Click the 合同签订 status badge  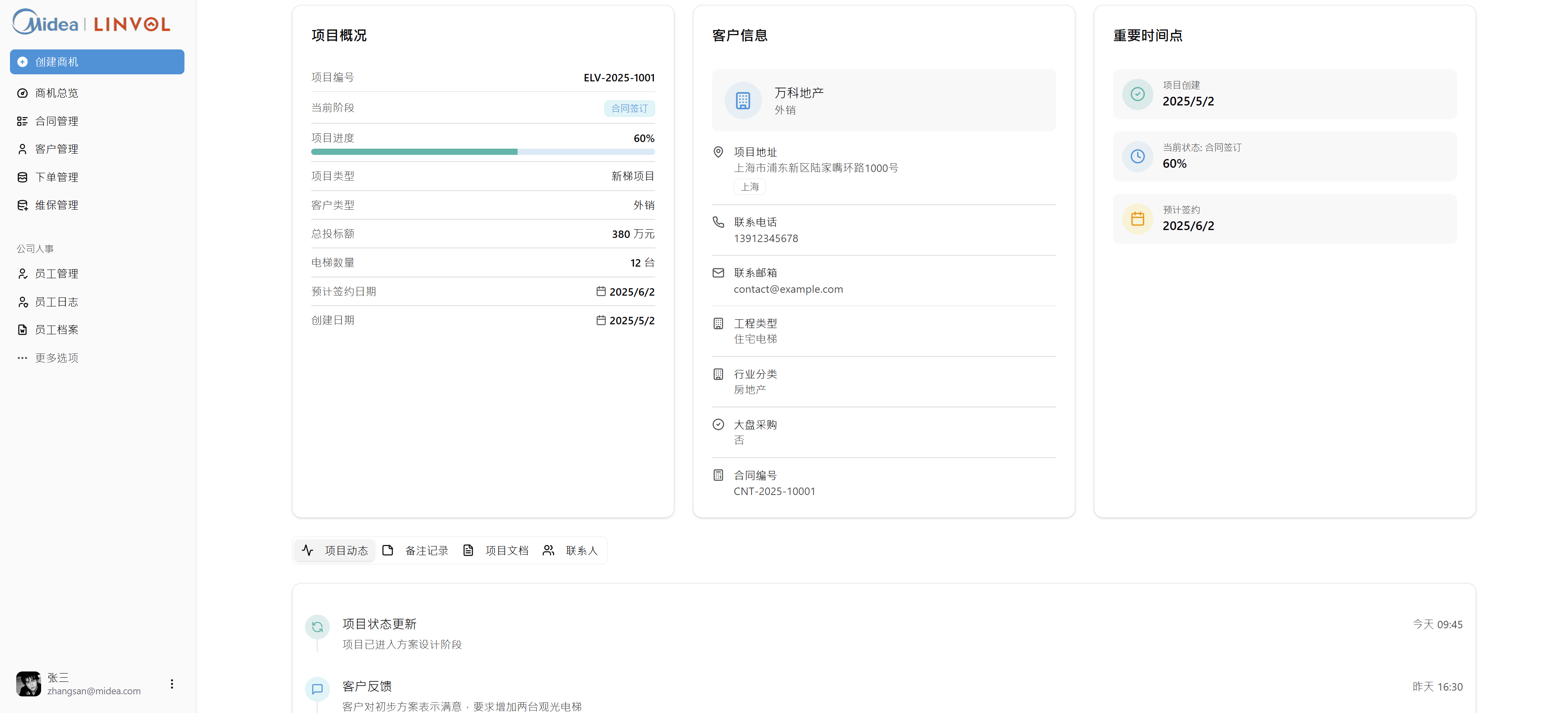(x=629, y=108)
